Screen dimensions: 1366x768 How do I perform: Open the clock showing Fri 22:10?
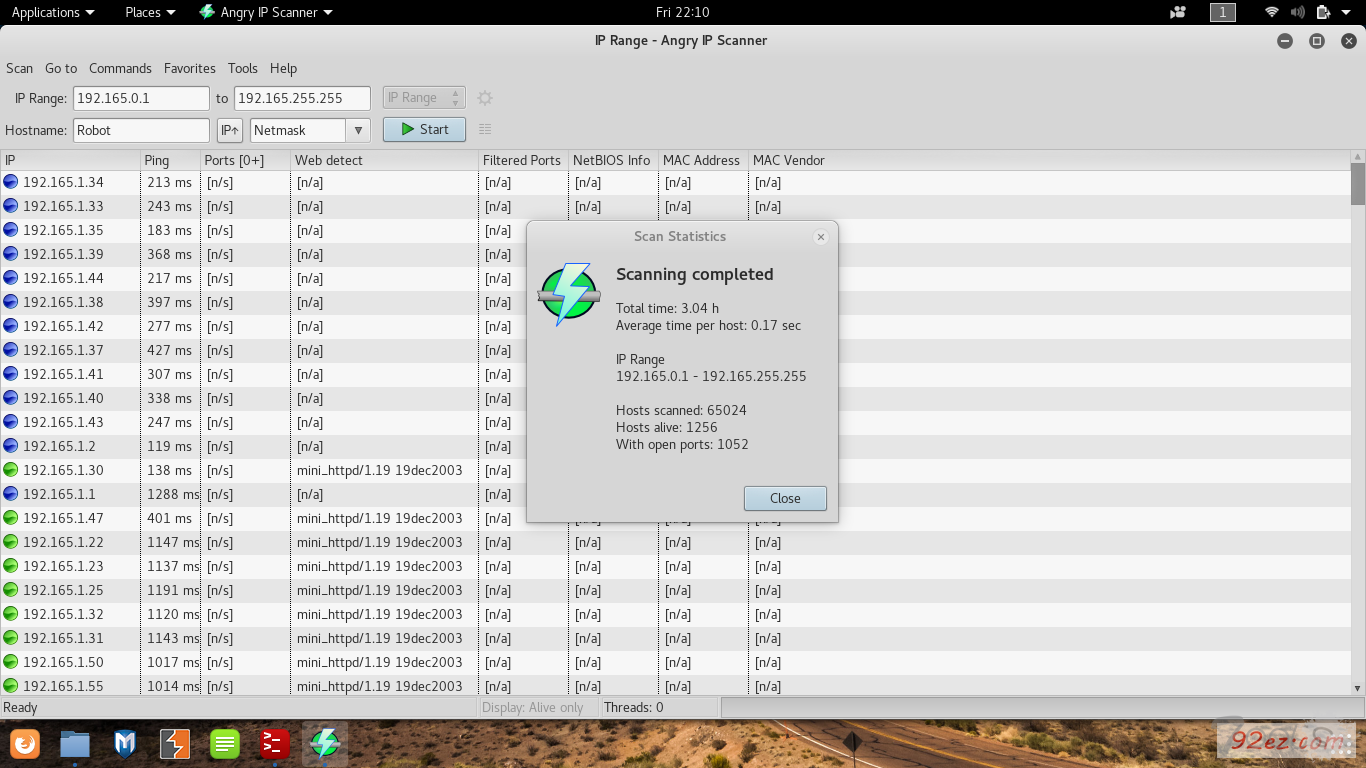pyautogui.click(x=682, y=12)
